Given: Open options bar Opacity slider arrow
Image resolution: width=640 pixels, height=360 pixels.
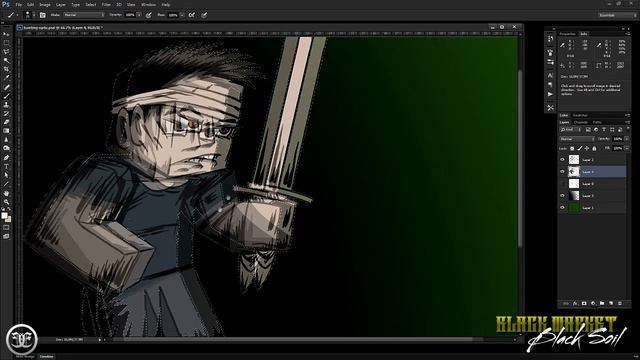Looking at the screenshot, I should tap(139, 15).
